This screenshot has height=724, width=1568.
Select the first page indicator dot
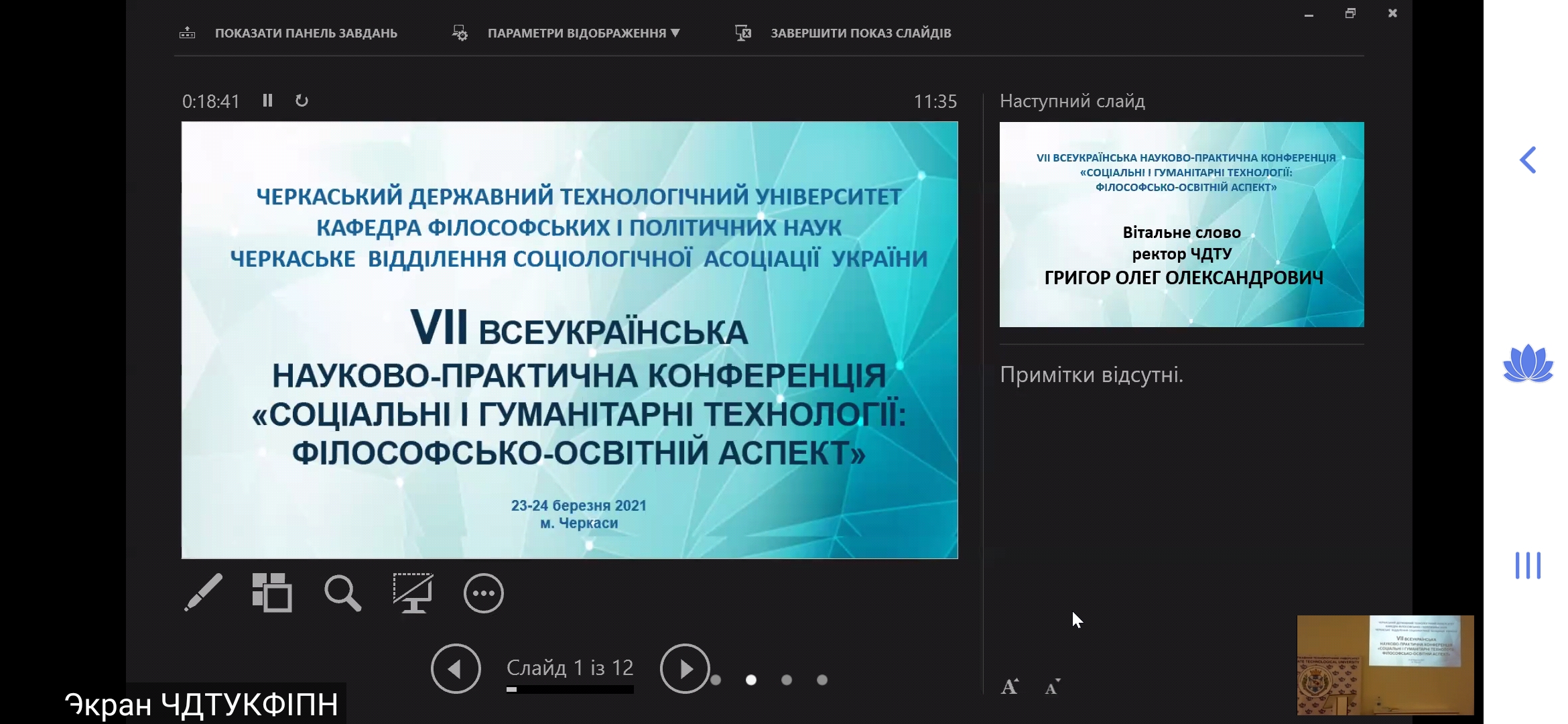pos(716,680)
